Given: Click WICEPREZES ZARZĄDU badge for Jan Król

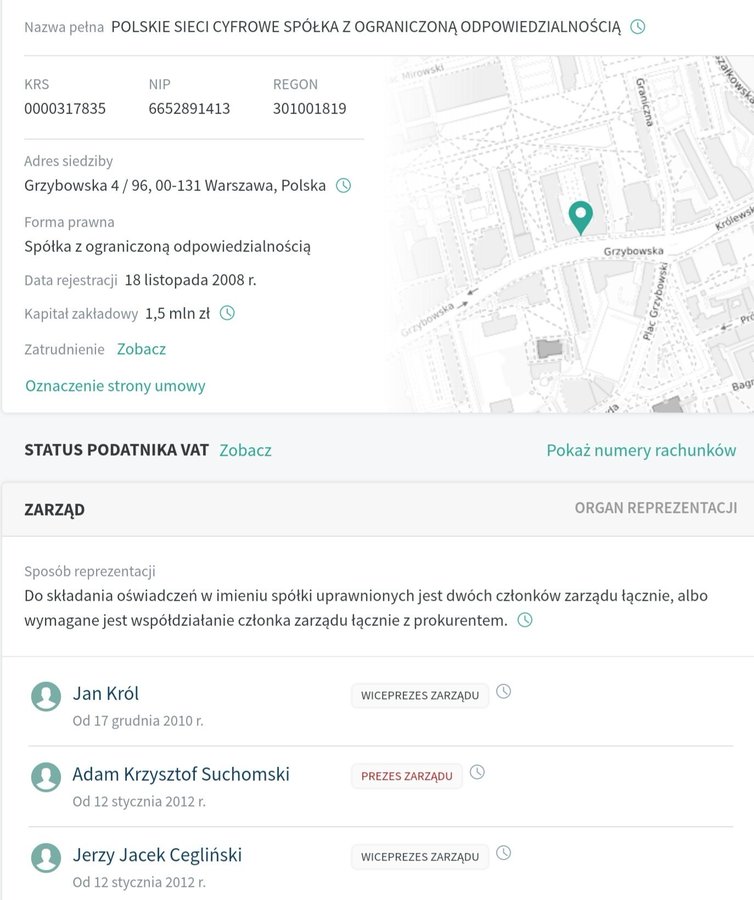Looking at the screenshot, I should 419,695.
